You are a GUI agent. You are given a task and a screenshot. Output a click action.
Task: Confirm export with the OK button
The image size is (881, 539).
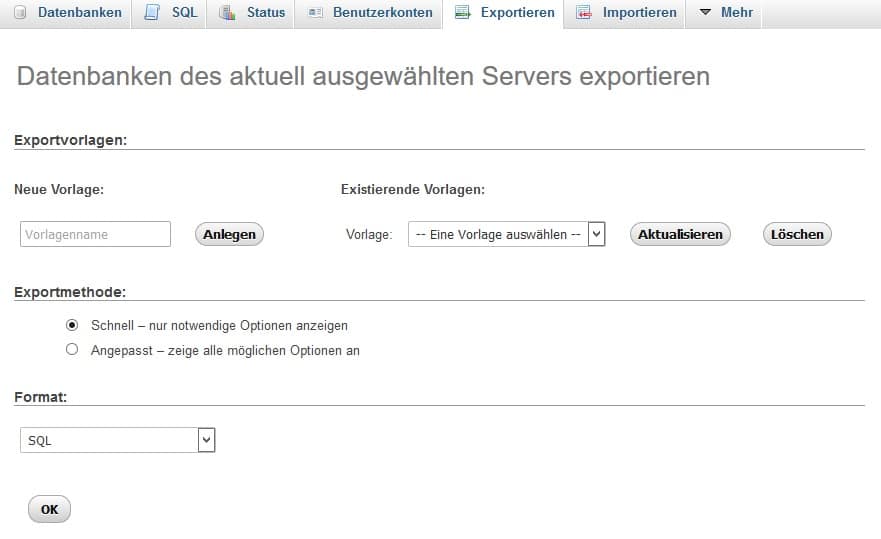(x=49, y=509)
